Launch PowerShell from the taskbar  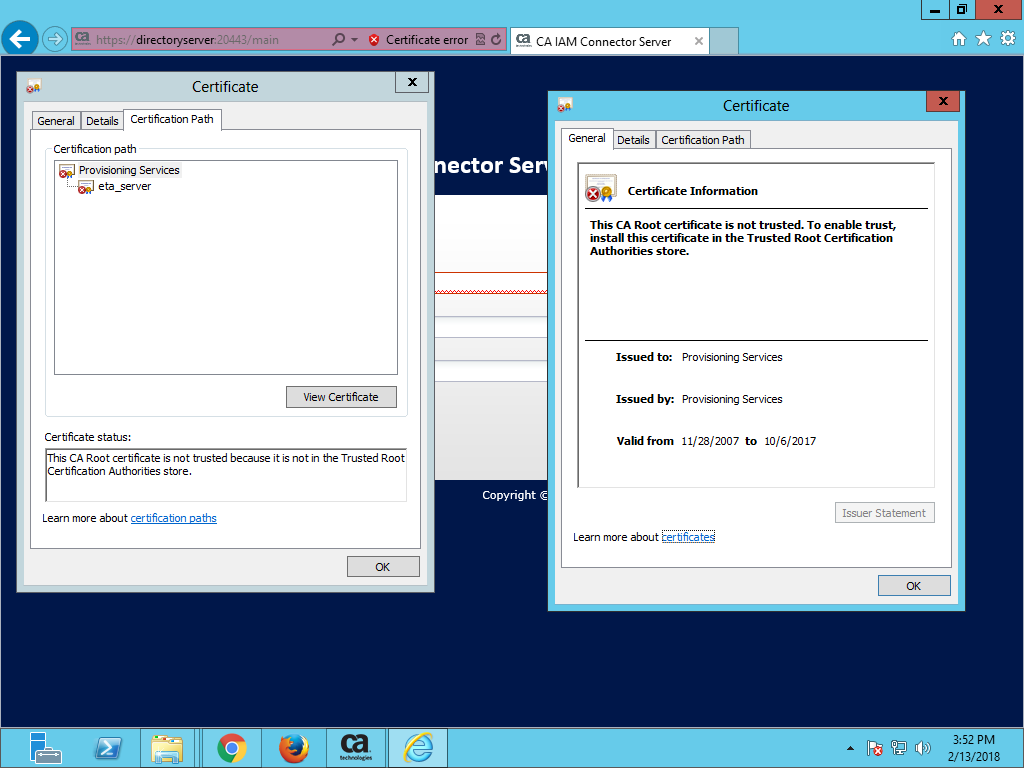(x=108, y=747)
